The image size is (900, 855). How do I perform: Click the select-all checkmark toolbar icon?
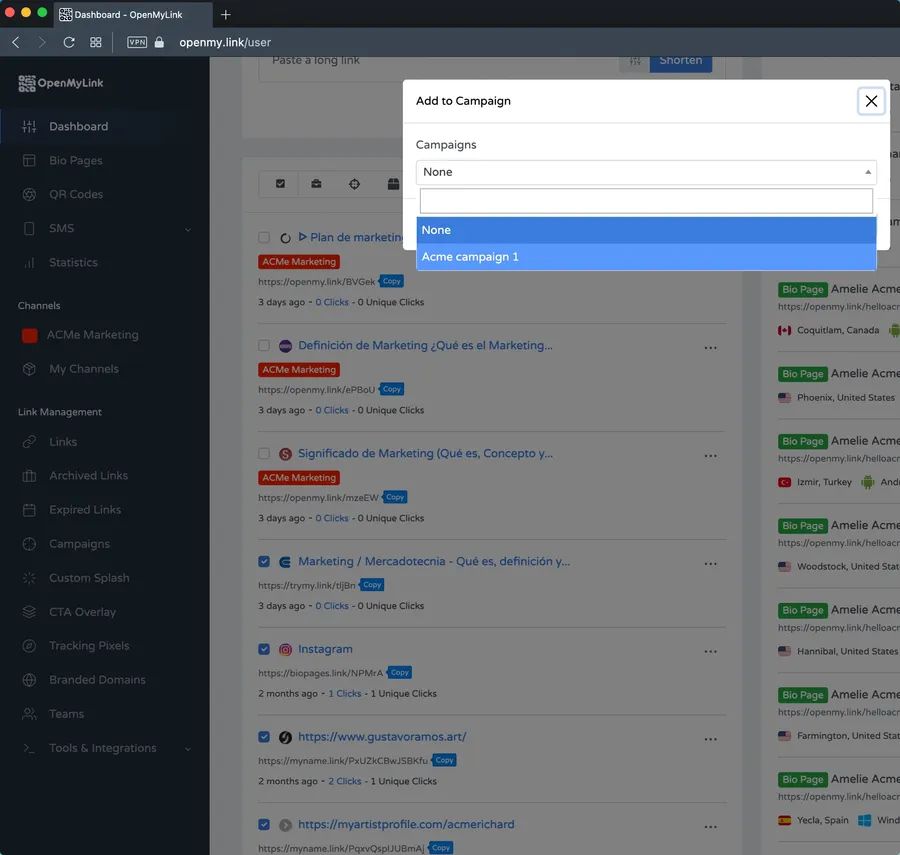click(280, 184)
